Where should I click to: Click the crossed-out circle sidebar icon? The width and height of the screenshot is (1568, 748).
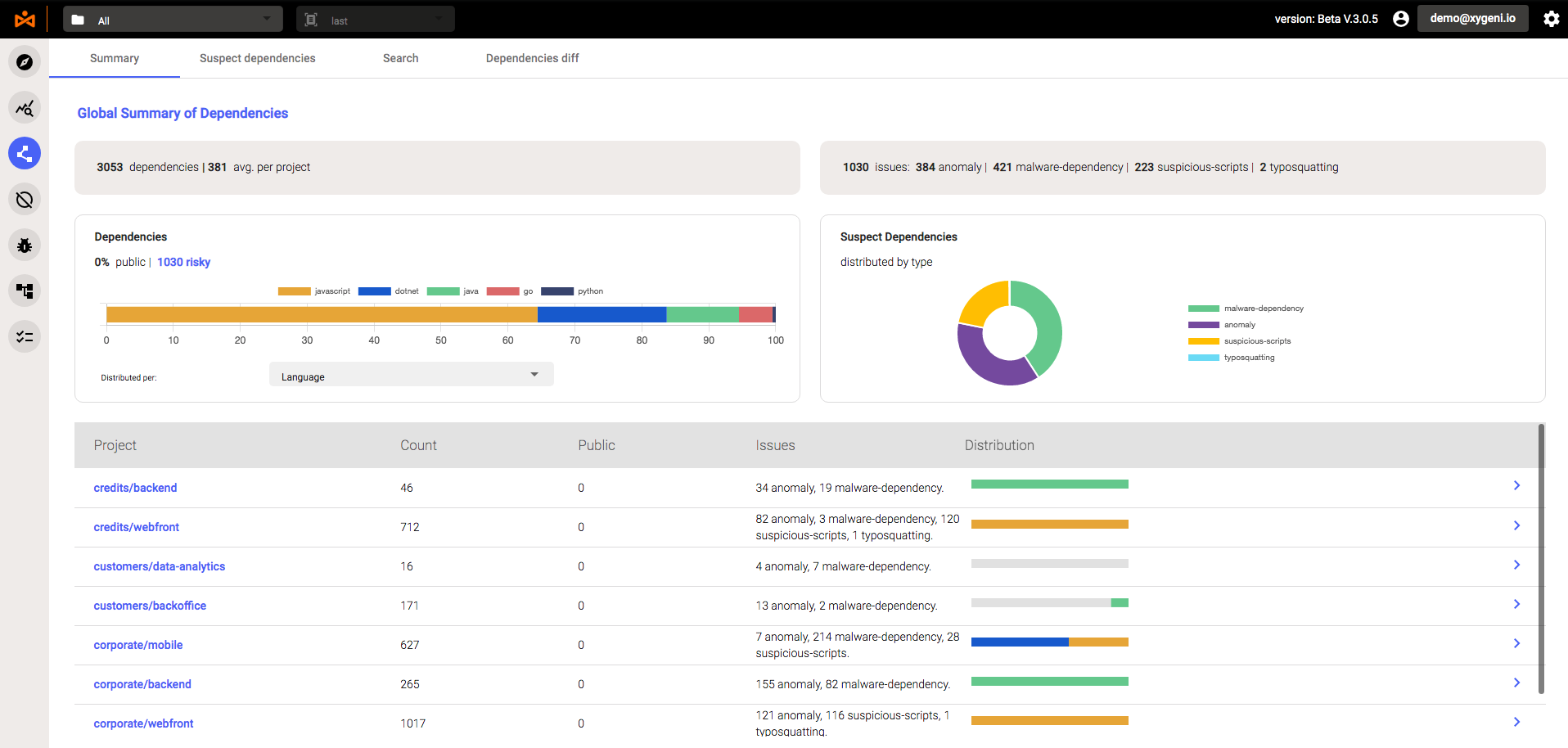point(25,200)
